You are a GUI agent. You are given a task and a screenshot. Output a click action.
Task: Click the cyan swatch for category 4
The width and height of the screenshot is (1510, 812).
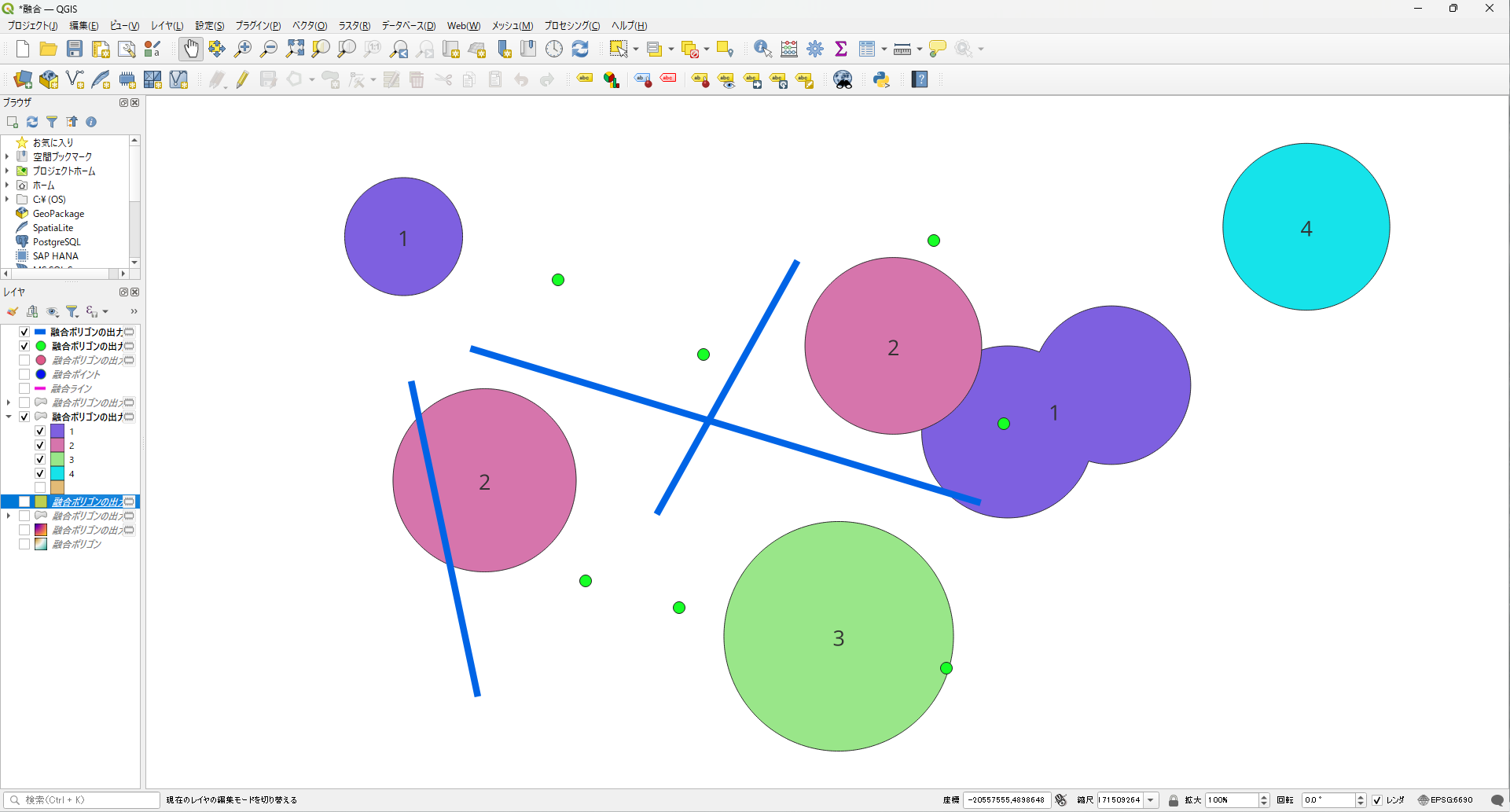click(57, 474)
